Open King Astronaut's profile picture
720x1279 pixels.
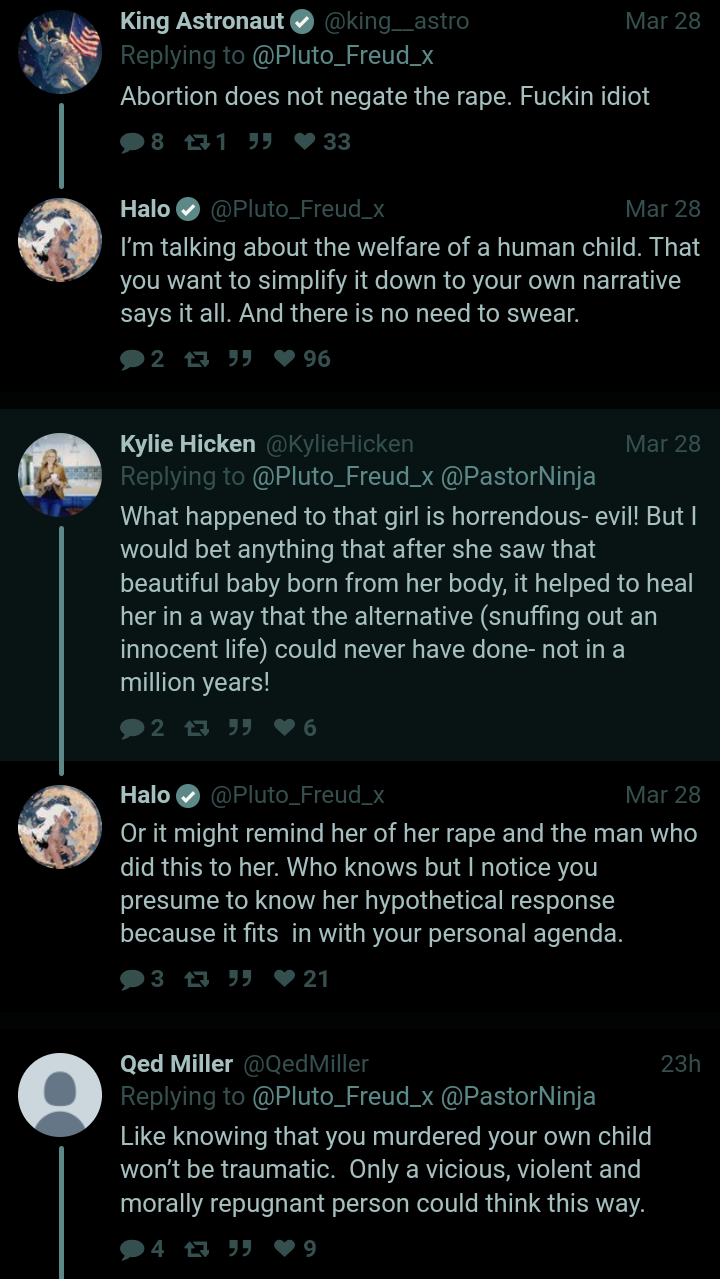(60, 52)
